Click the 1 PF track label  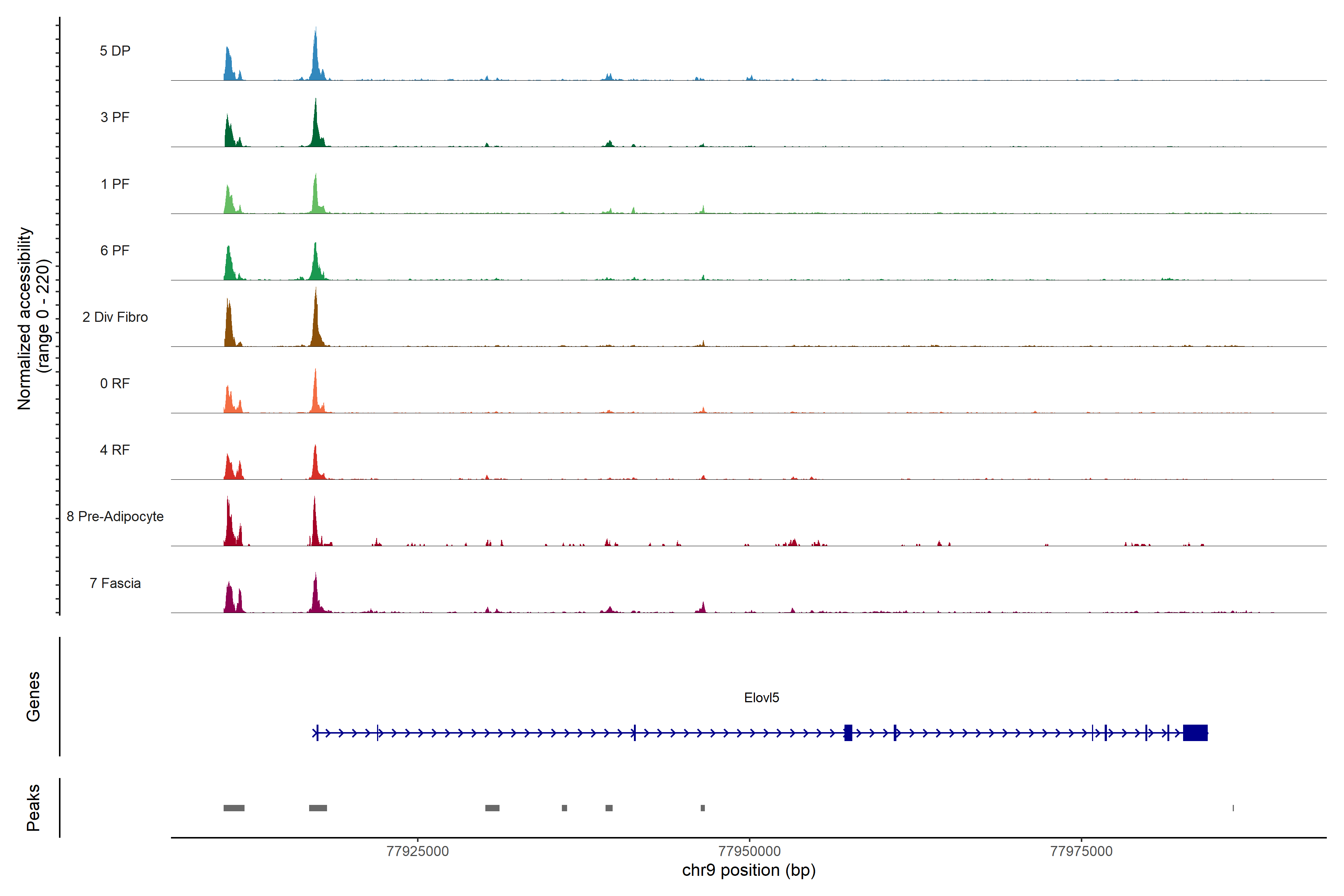click(x=115, y=184)
